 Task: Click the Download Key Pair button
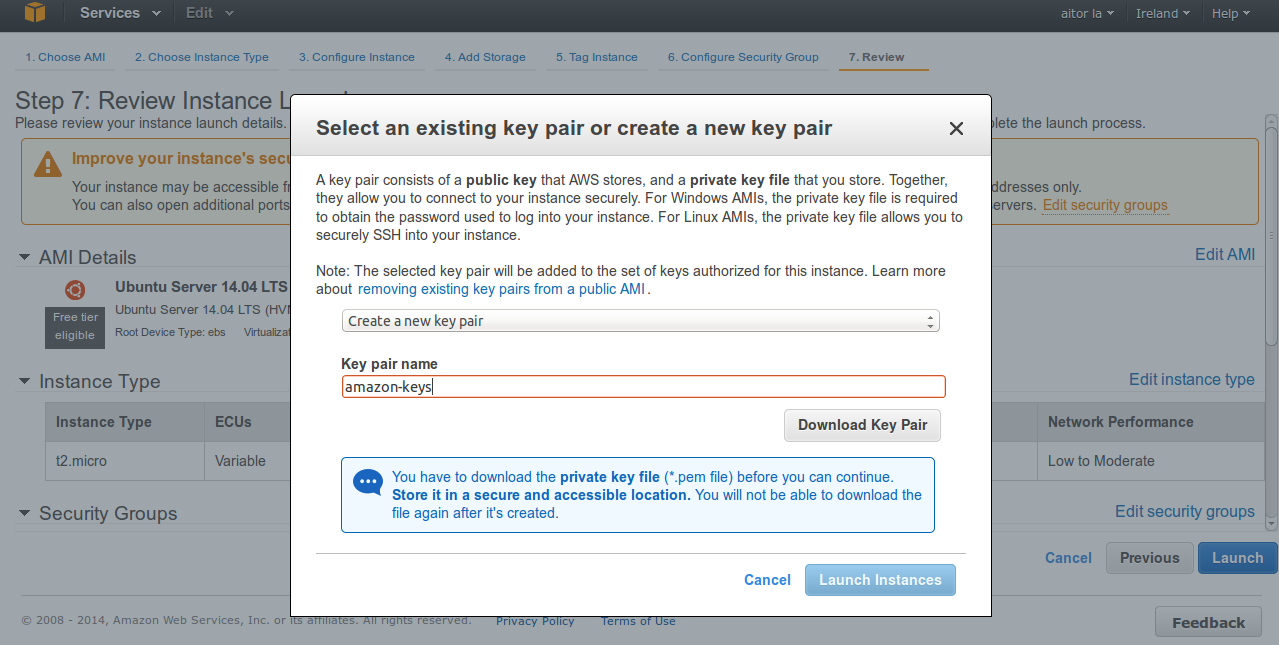862,425
